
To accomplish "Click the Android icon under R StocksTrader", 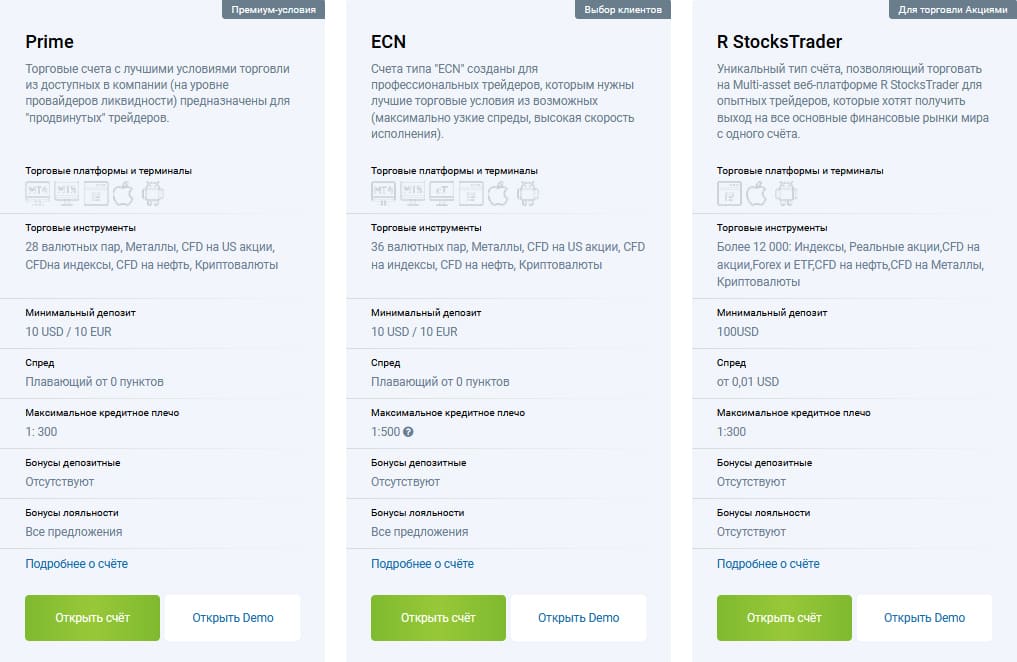I will click(x=786, y=193).
